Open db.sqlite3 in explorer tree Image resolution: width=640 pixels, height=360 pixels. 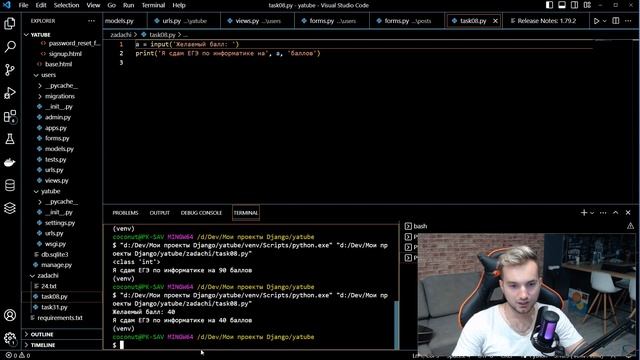tap(55, 254)
